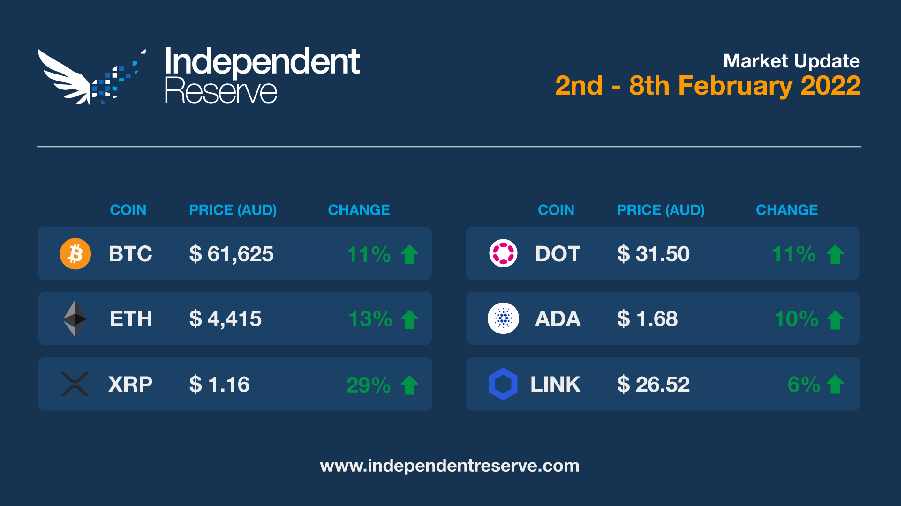Click the Cardano ADA icon
901x506 pixels.
pyautogui.click(x=503, y=318)
